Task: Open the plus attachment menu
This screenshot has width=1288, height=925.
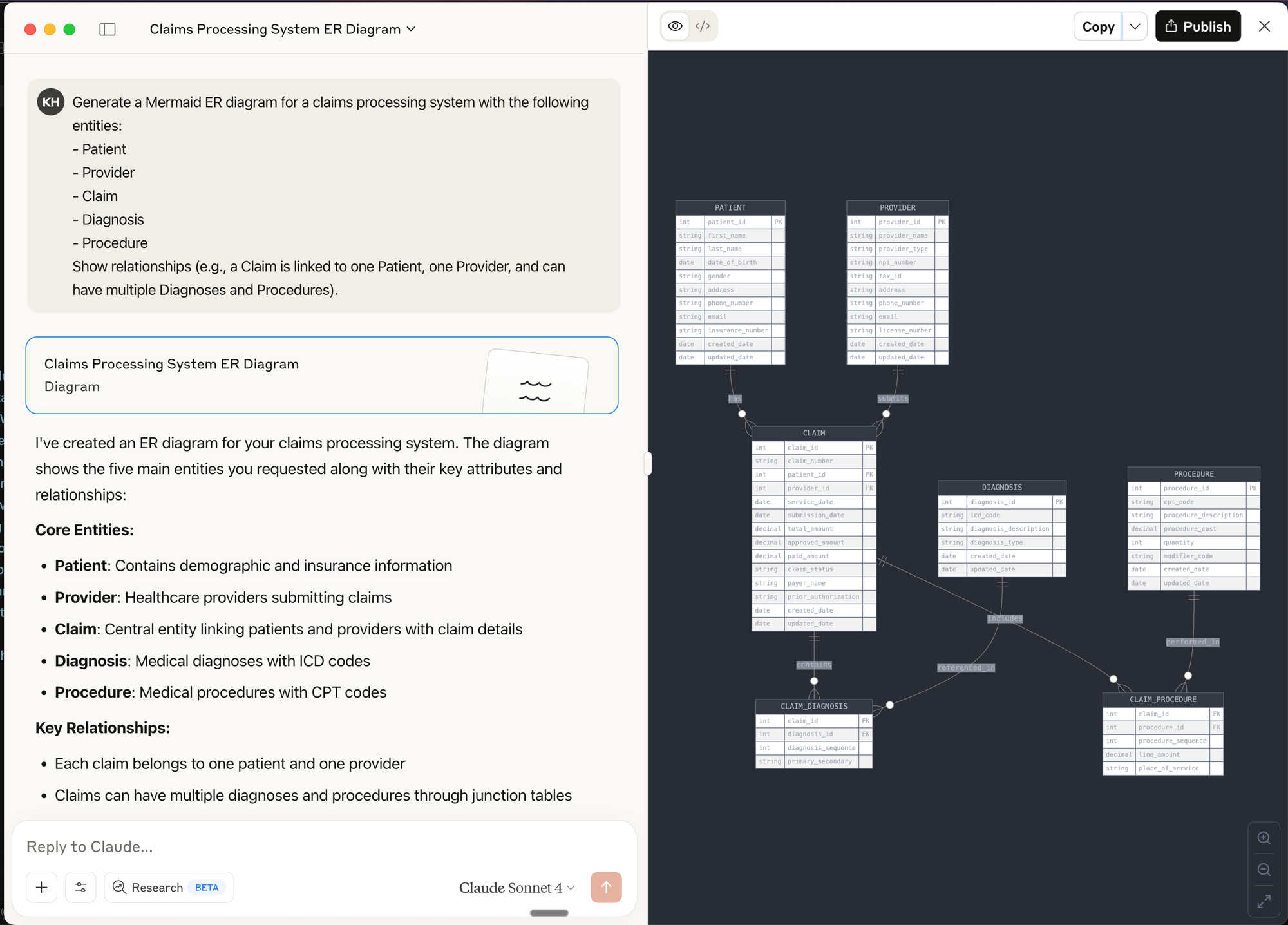Action: 42,887
